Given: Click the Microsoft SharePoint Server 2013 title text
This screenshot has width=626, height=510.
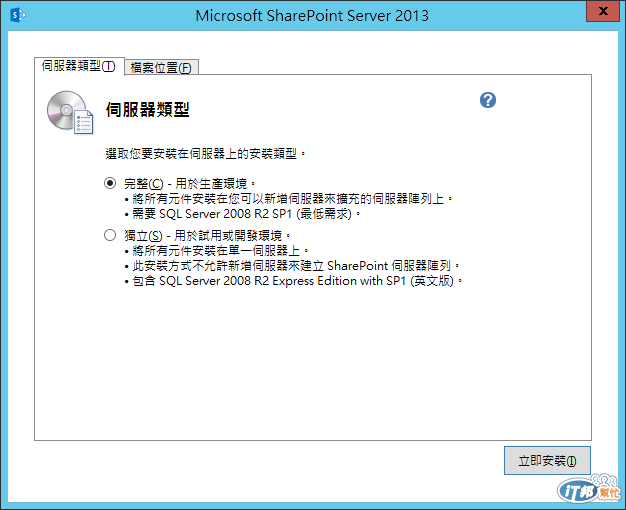Looking at the screenshot, I should (x=312, y=16).
